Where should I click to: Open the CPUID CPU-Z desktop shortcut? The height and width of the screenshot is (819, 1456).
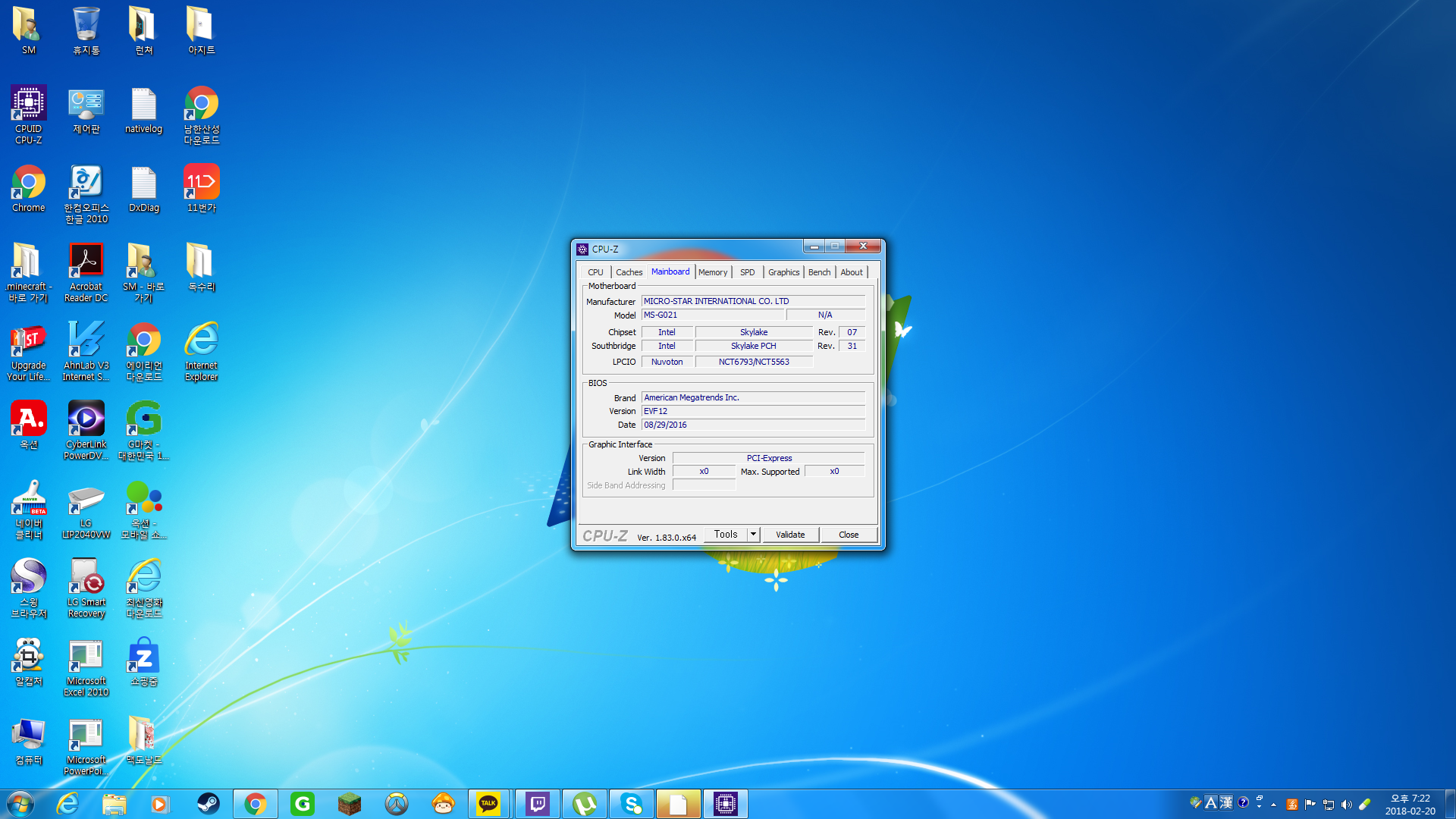(x=29, y=114)
